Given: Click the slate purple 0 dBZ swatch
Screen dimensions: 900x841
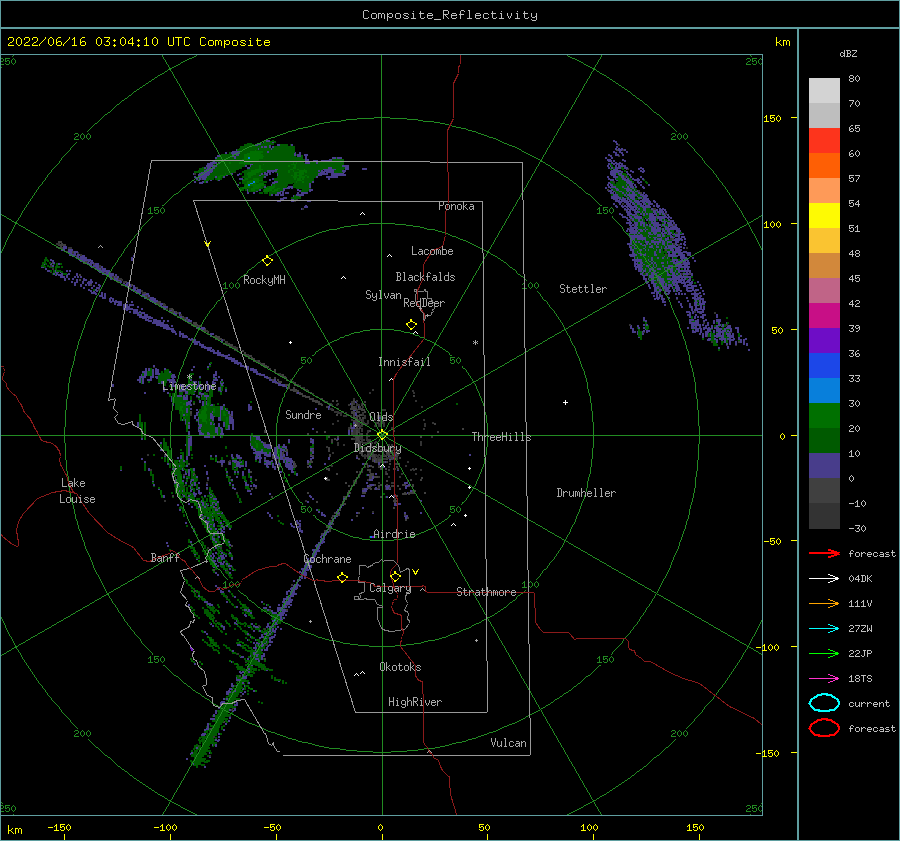Looking at the screenshot, I should pyautogui.click(x=824, y=466).
